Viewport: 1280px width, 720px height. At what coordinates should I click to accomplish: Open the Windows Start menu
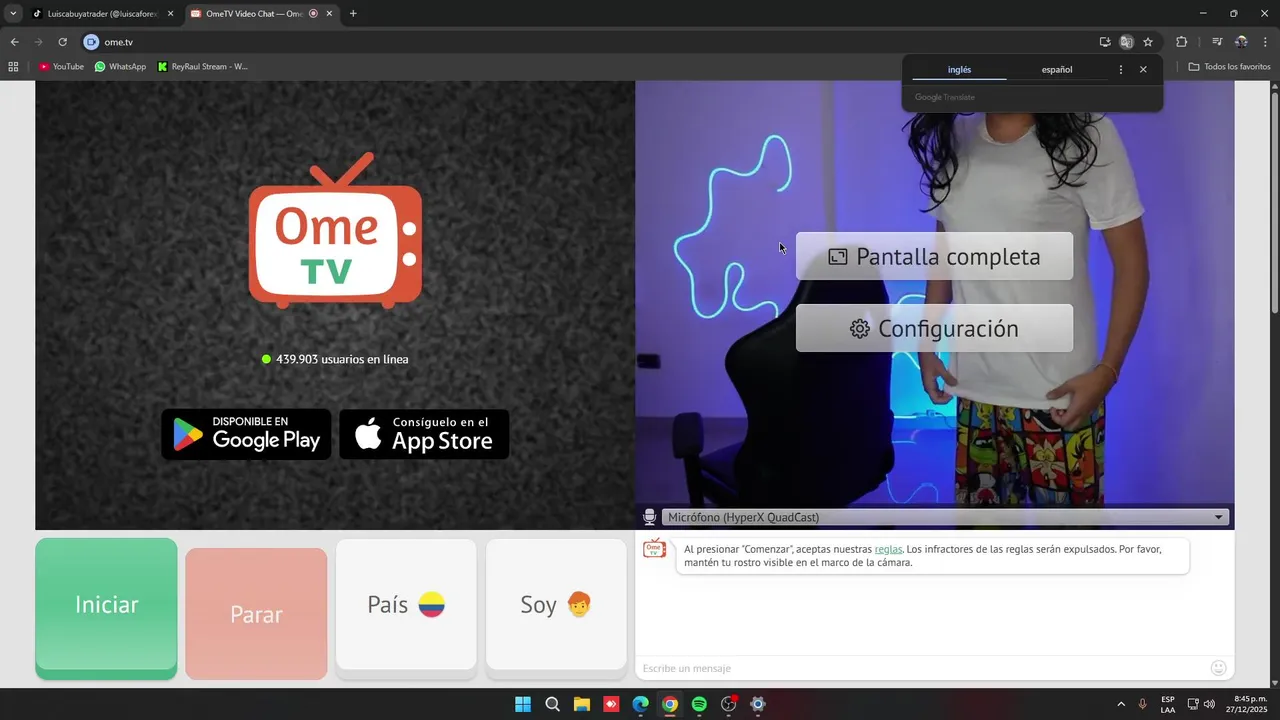523,704
